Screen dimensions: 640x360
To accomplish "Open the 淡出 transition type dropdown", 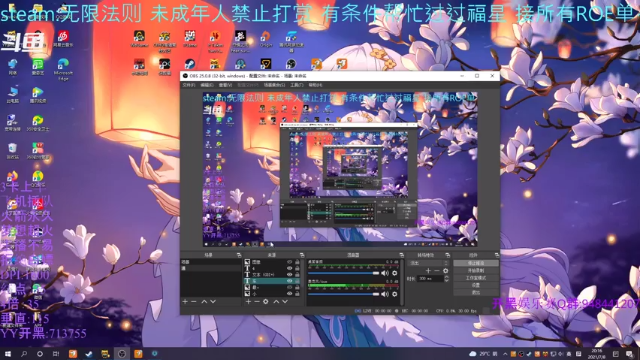I will 428,263.
